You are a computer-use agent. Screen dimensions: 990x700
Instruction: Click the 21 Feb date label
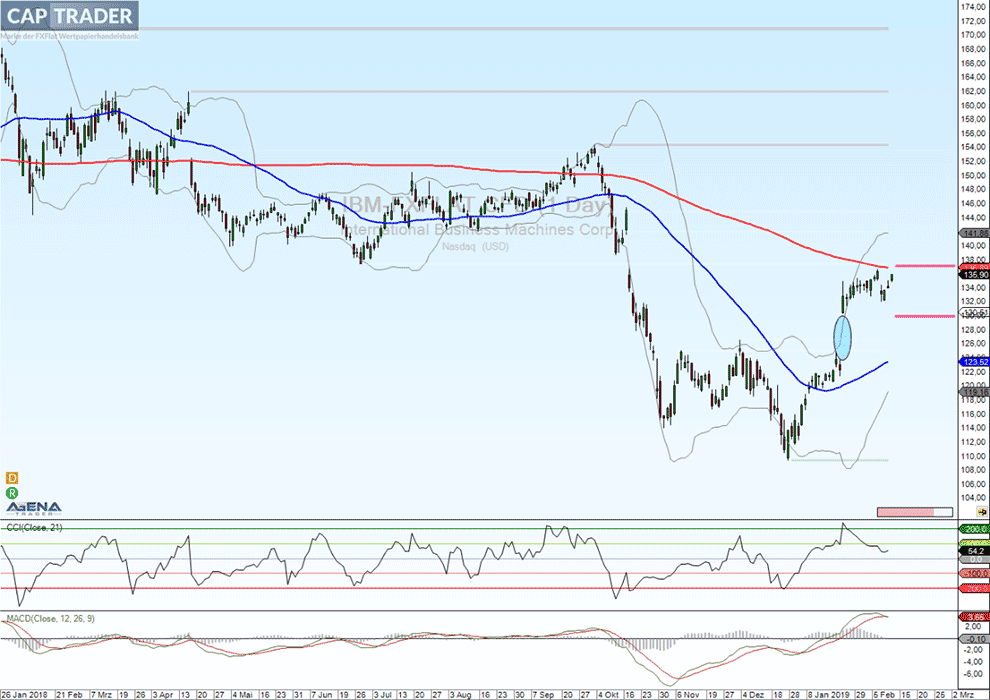[69, 694]
